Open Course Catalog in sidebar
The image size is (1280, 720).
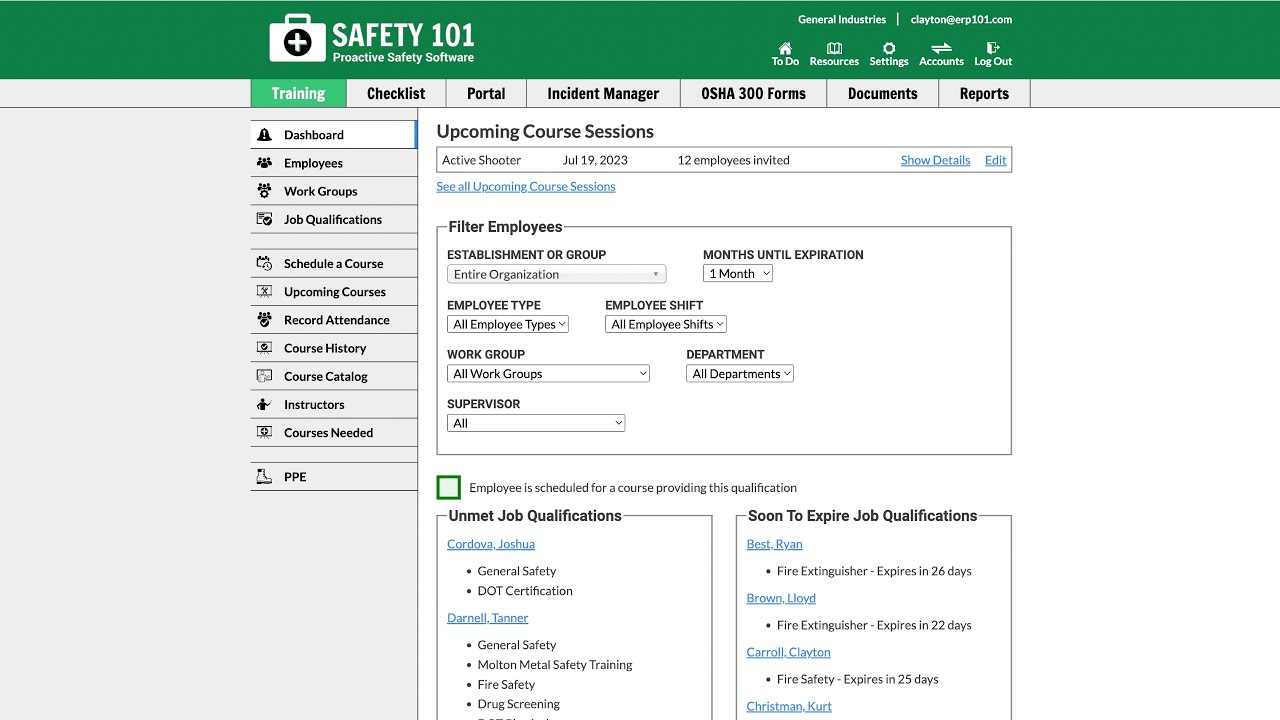[333, 376]
